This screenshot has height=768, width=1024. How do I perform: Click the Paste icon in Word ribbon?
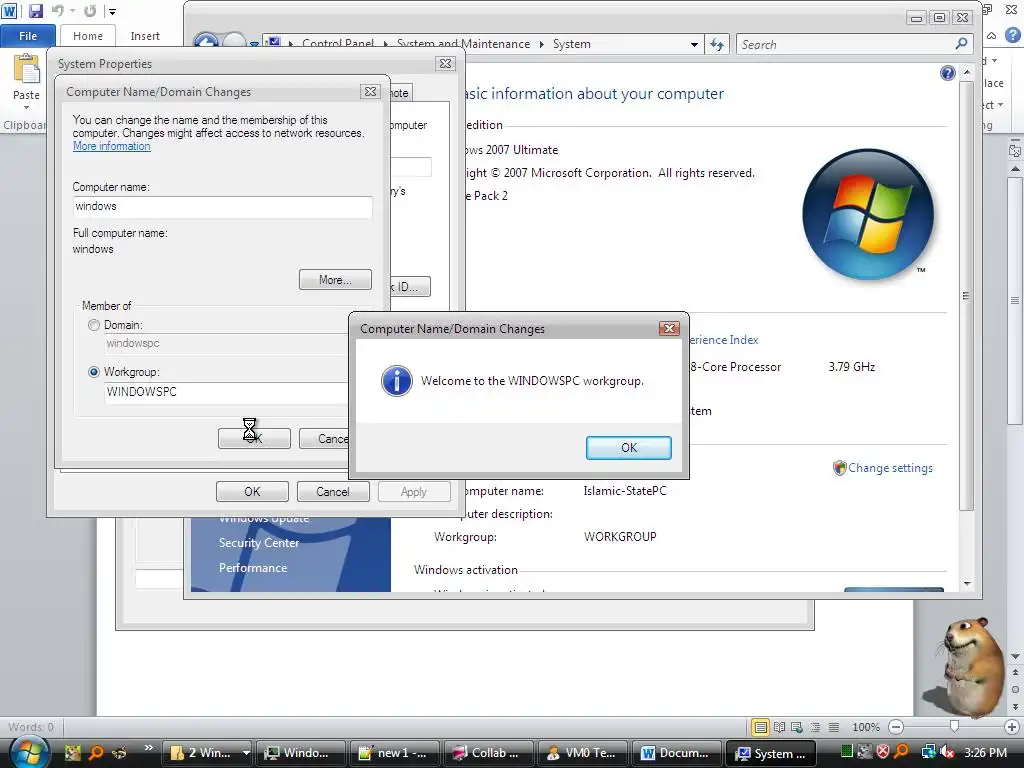pos(27,70)
